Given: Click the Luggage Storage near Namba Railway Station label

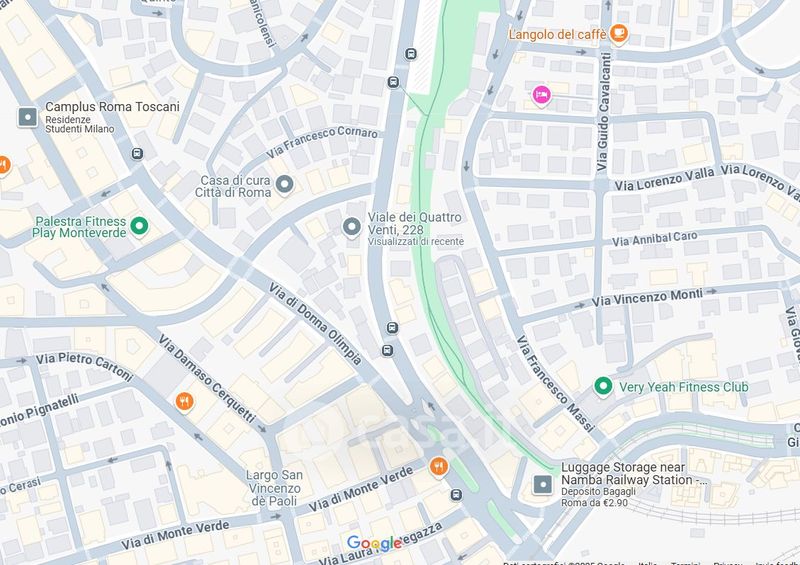Looking at the screenshot, I should coord(634,474).
